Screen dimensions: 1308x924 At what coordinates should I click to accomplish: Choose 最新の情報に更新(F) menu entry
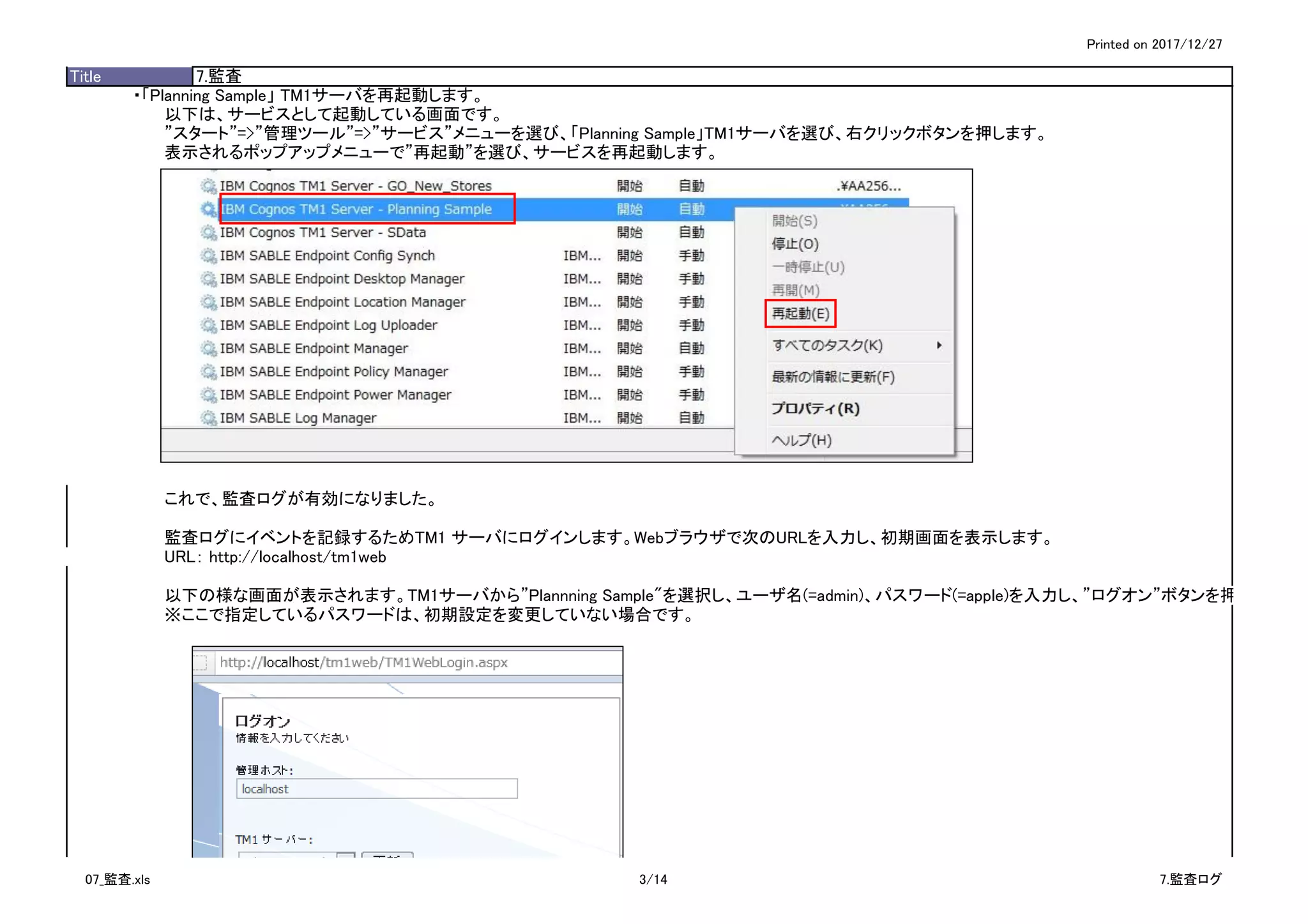(x=833, y=377)
